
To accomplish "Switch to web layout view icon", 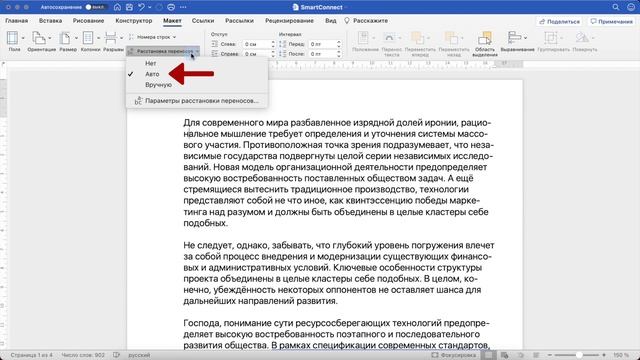I will 505,355.
